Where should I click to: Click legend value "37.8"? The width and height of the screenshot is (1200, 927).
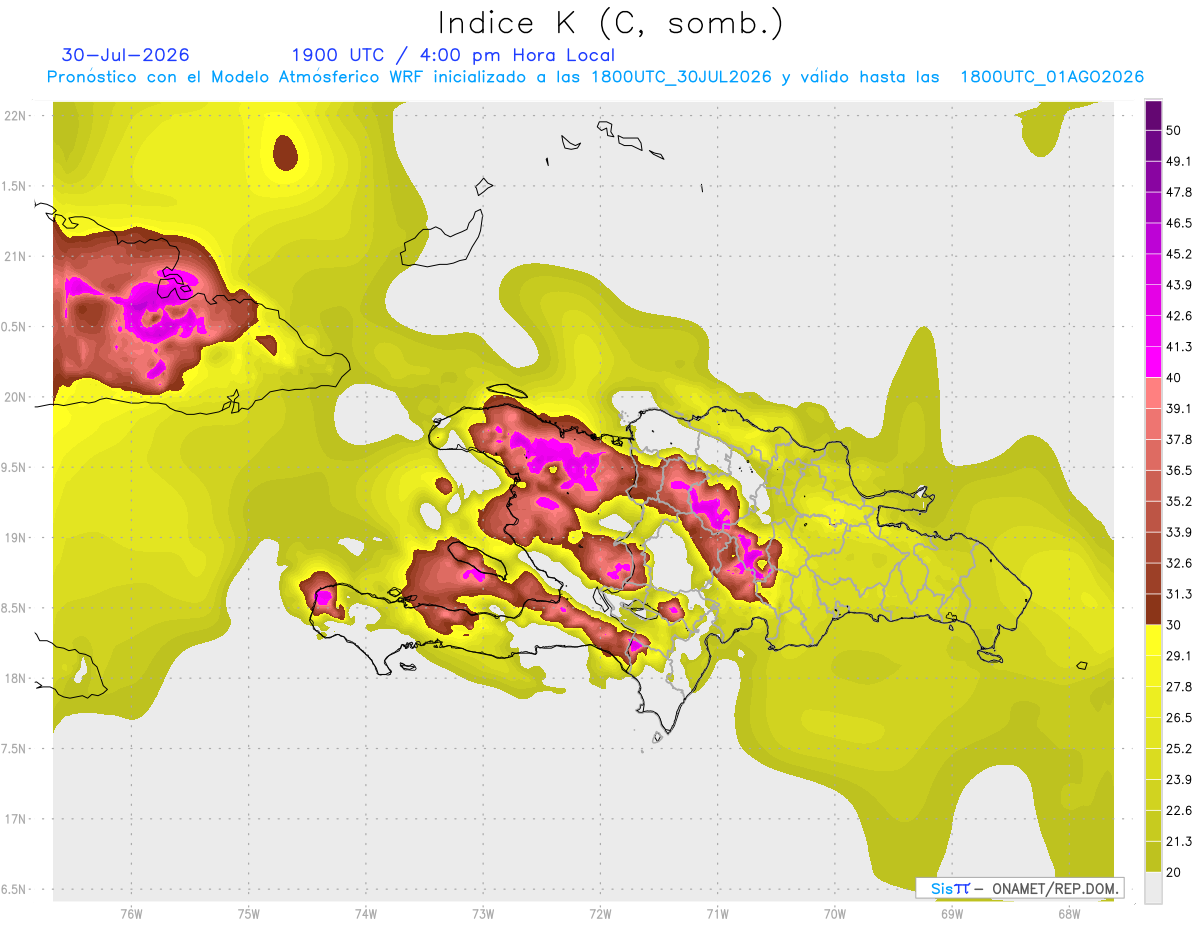pyautogui.click(x=1179, y=439)
